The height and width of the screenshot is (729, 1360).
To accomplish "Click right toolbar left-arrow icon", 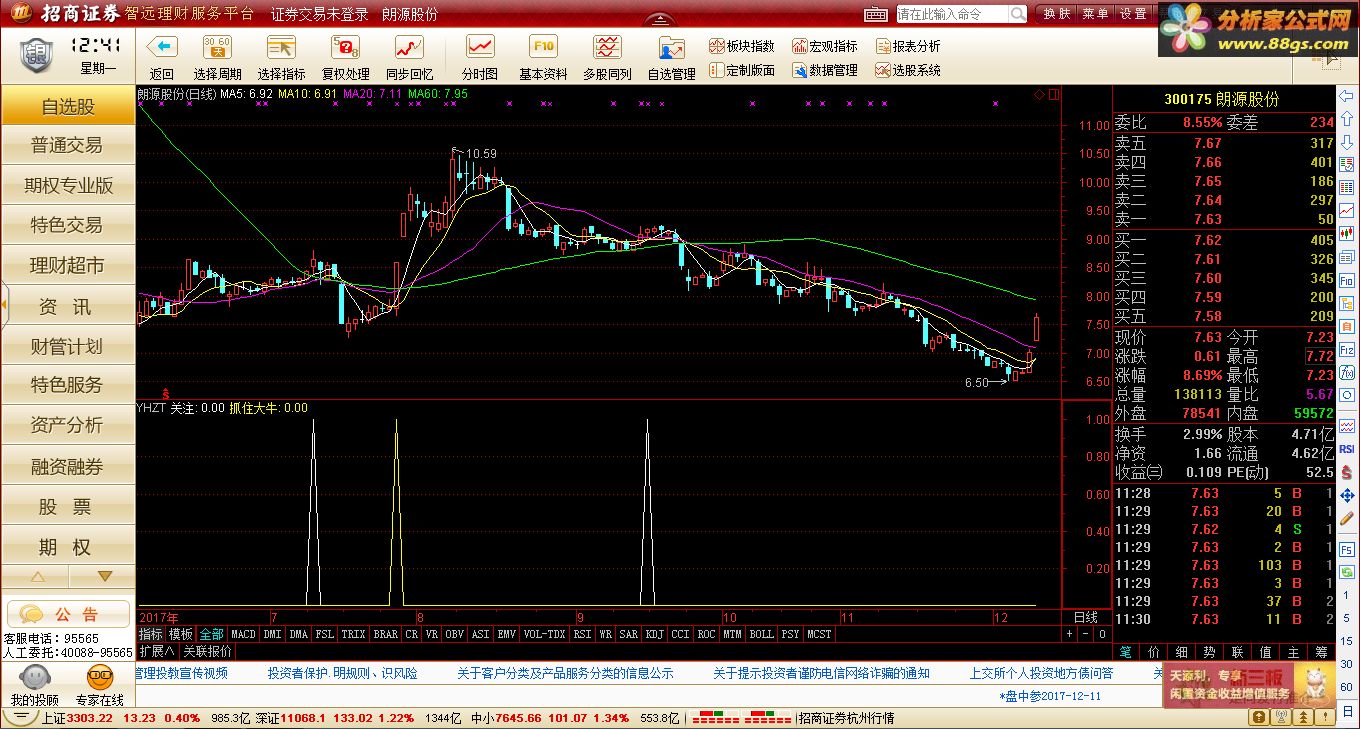I will tap(1347, 96).
